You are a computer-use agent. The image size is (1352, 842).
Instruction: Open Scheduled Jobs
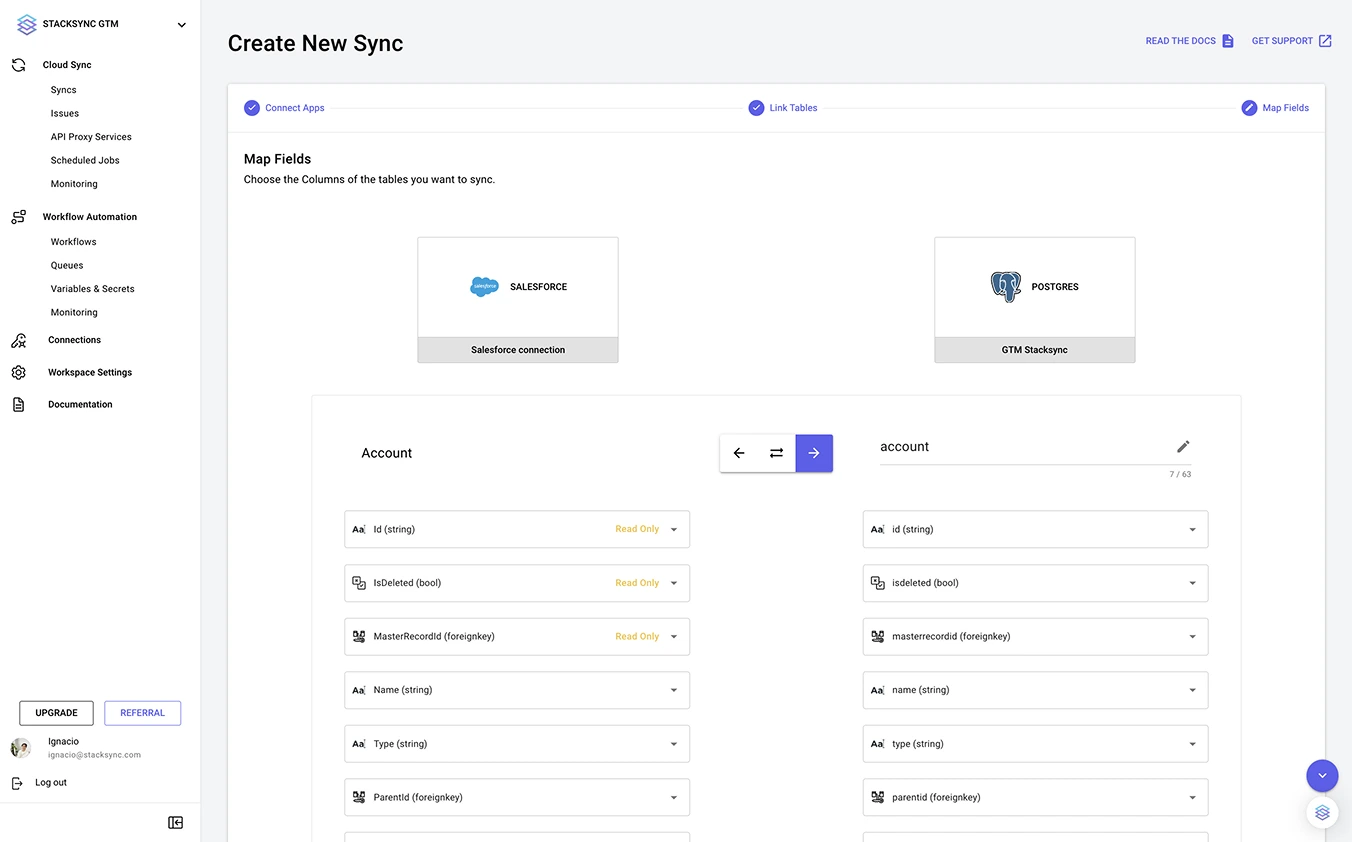point(85,160)
